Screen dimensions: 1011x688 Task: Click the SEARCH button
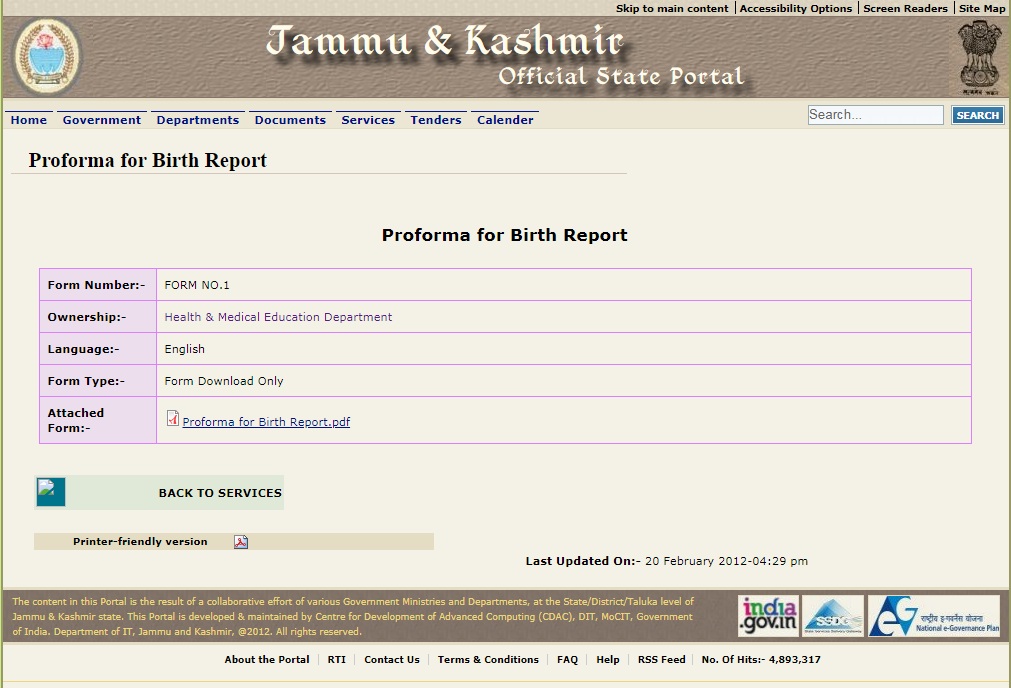(977, 114)
